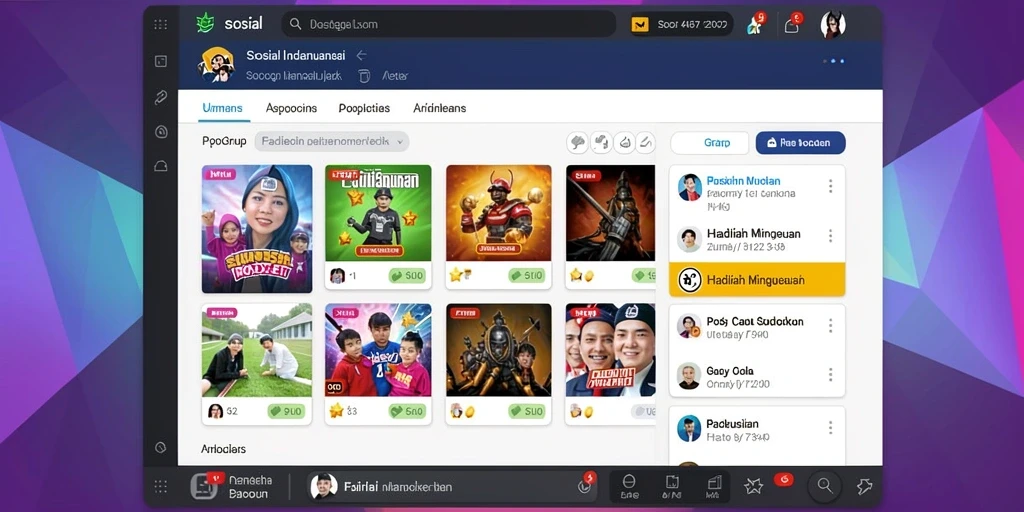This screenshot has height=512, width=1024.
Task: Select the Pooploties tab
Action: (x=364, y=108)
